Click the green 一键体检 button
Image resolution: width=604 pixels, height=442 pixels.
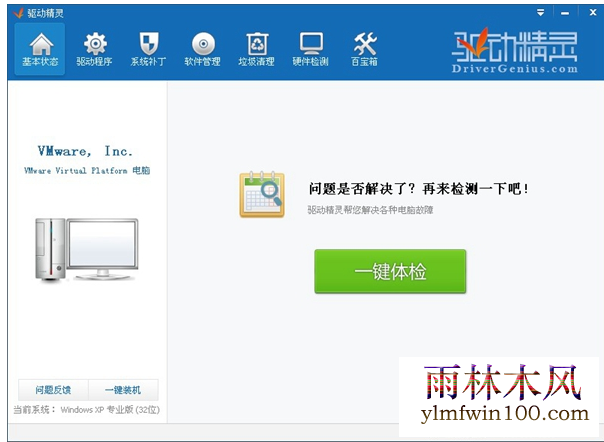click(x=390, y=271)
